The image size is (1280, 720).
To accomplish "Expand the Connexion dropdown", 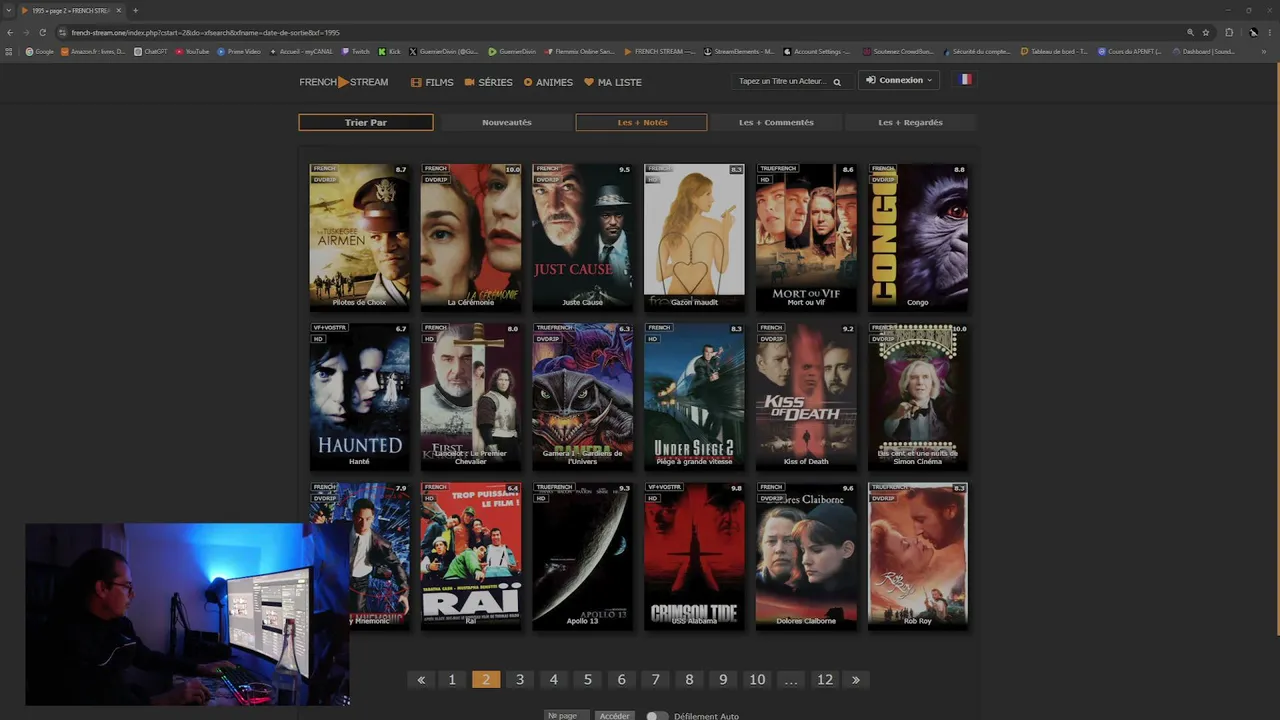I will (899, 80).
